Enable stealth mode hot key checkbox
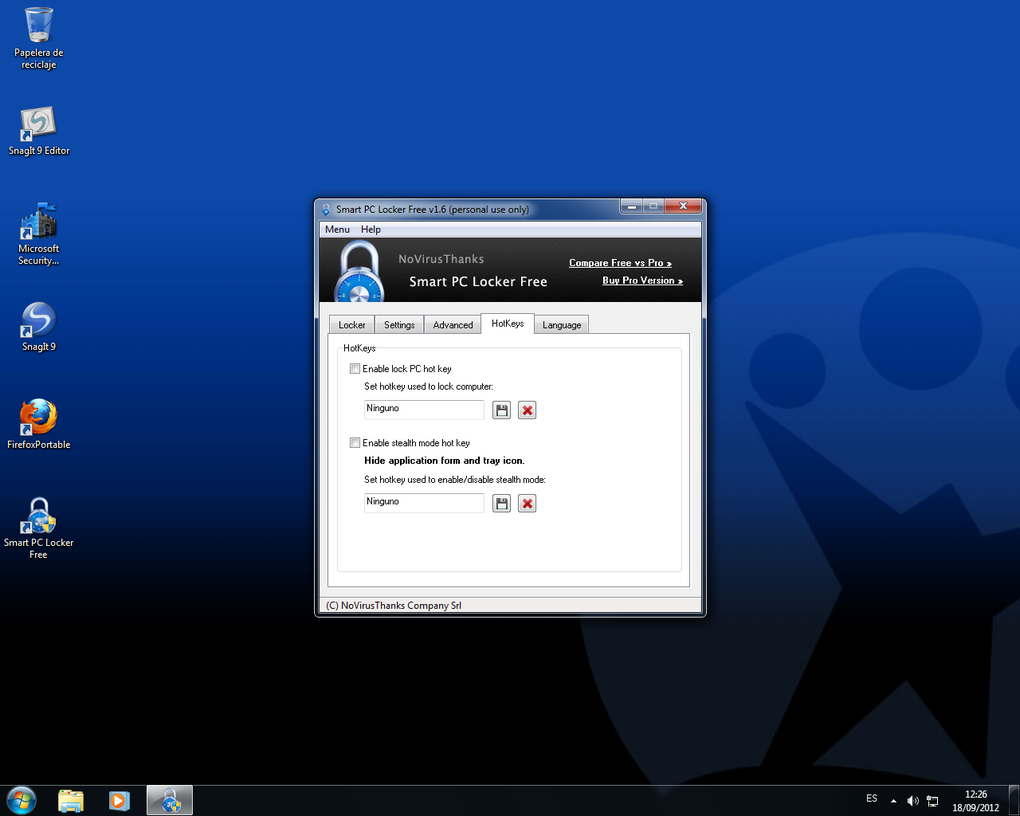Viewport: 1020px width, 816px height. coord(355,443)
